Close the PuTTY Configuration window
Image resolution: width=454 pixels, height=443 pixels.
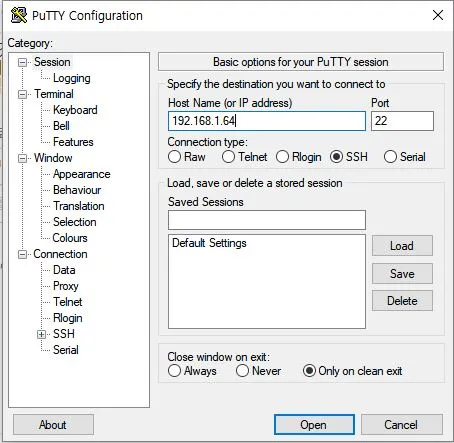[x=438, y=15]
